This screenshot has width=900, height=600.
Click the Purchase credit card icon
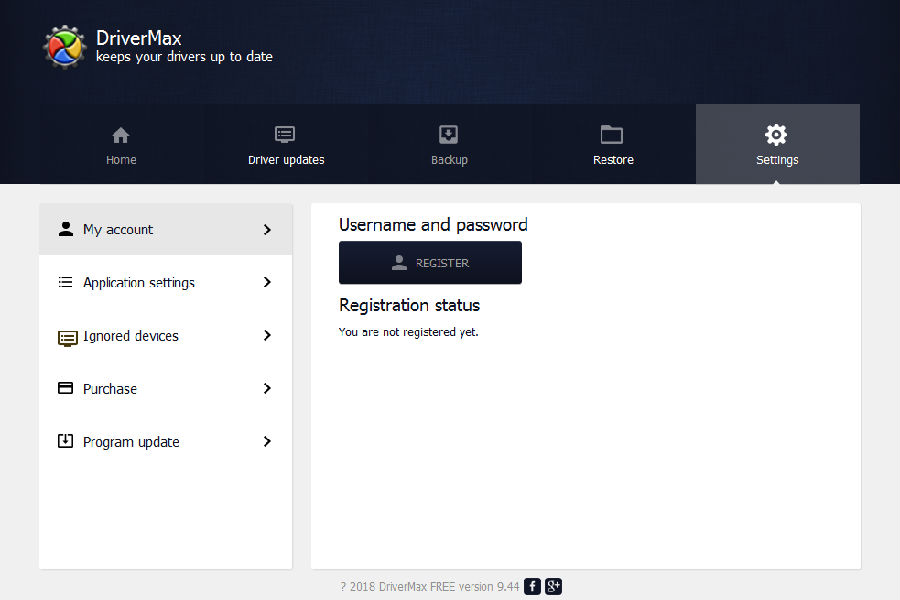(x=65, y=388)
